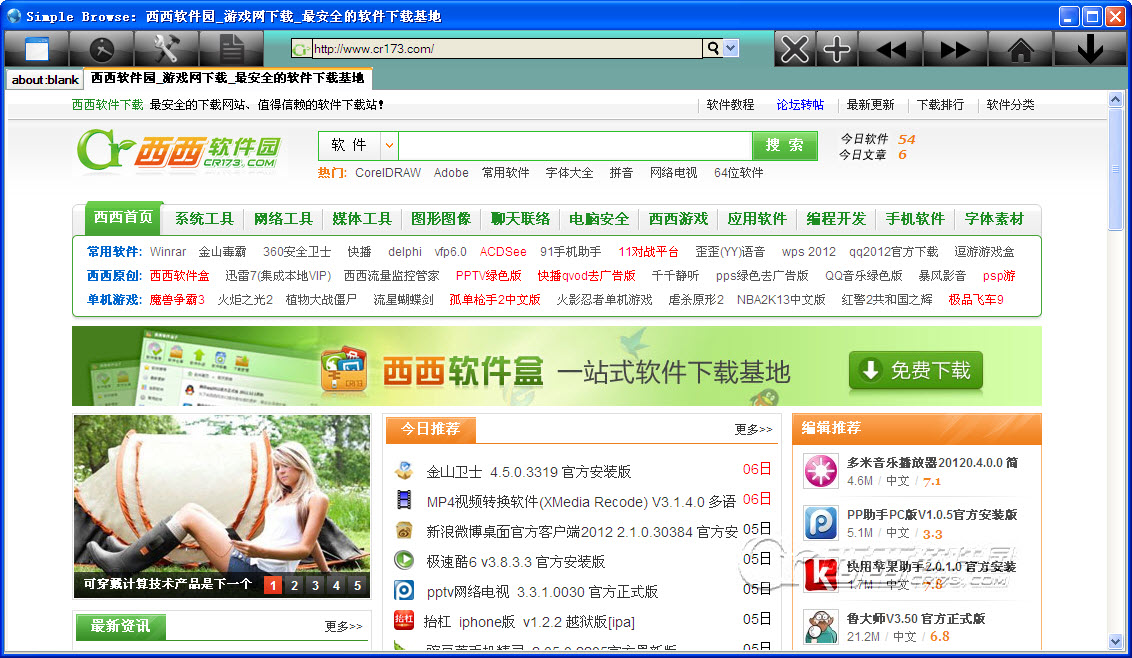The width and height of the screenshot is (1132, 658).
Task: Open the history clock icon
Action: point(102,49)
